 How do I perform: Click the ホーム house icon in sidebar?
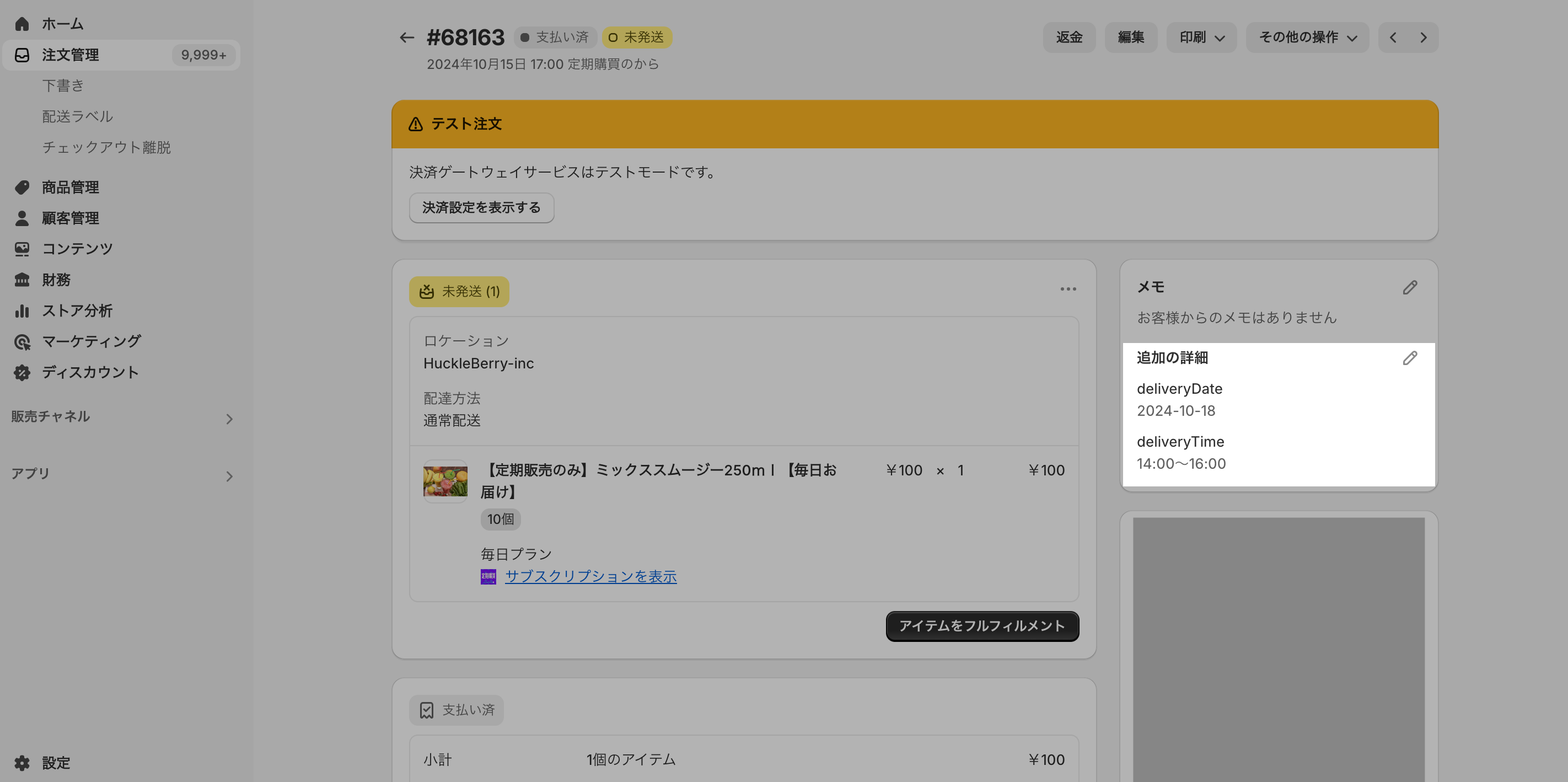click(x=22, y=24)
